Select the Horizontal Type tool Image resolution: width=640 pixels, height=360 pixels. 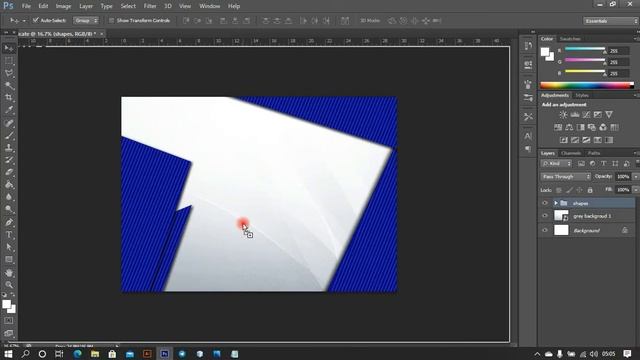click(9, 235)
